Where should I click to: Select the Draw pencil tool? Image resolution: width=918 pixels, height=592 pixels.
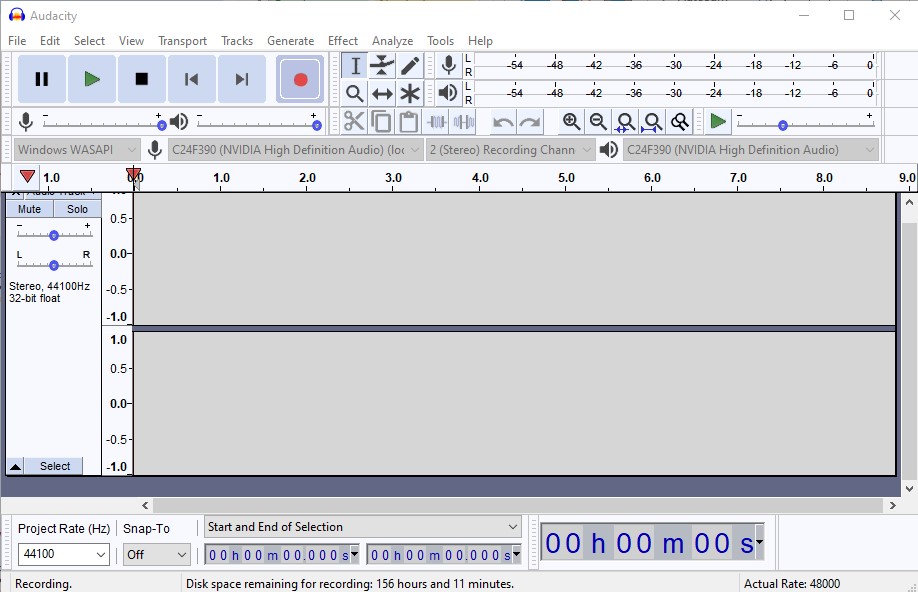410,66
